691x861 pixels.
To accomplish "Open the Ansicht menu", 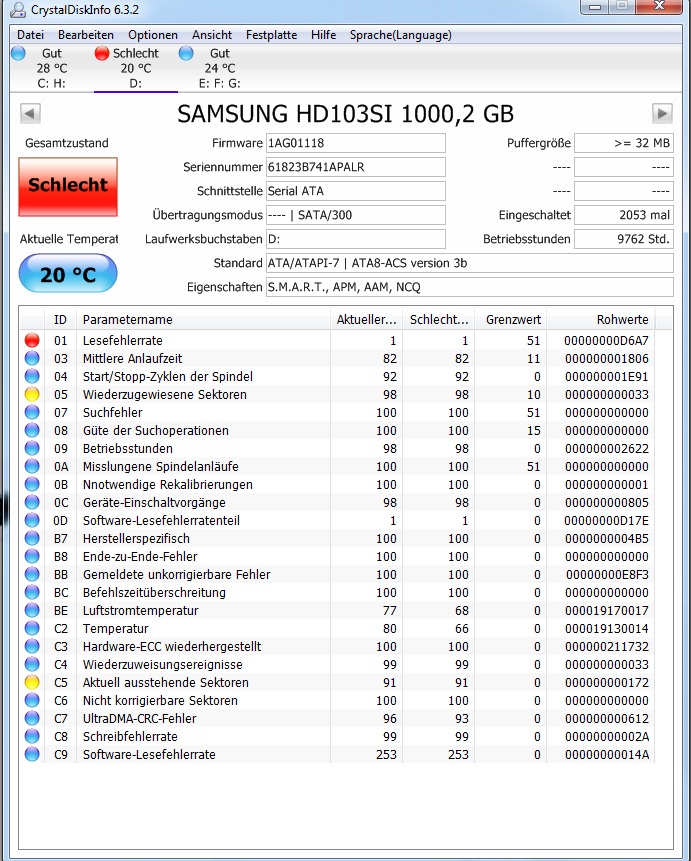I will tap(212, 35).
